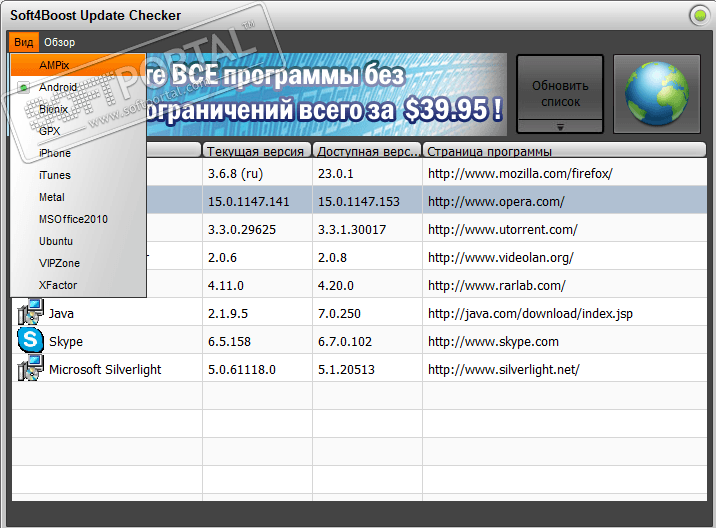Choose the iPhone skin
Viewport: 716px width, 528px height.
pos(78,153)
